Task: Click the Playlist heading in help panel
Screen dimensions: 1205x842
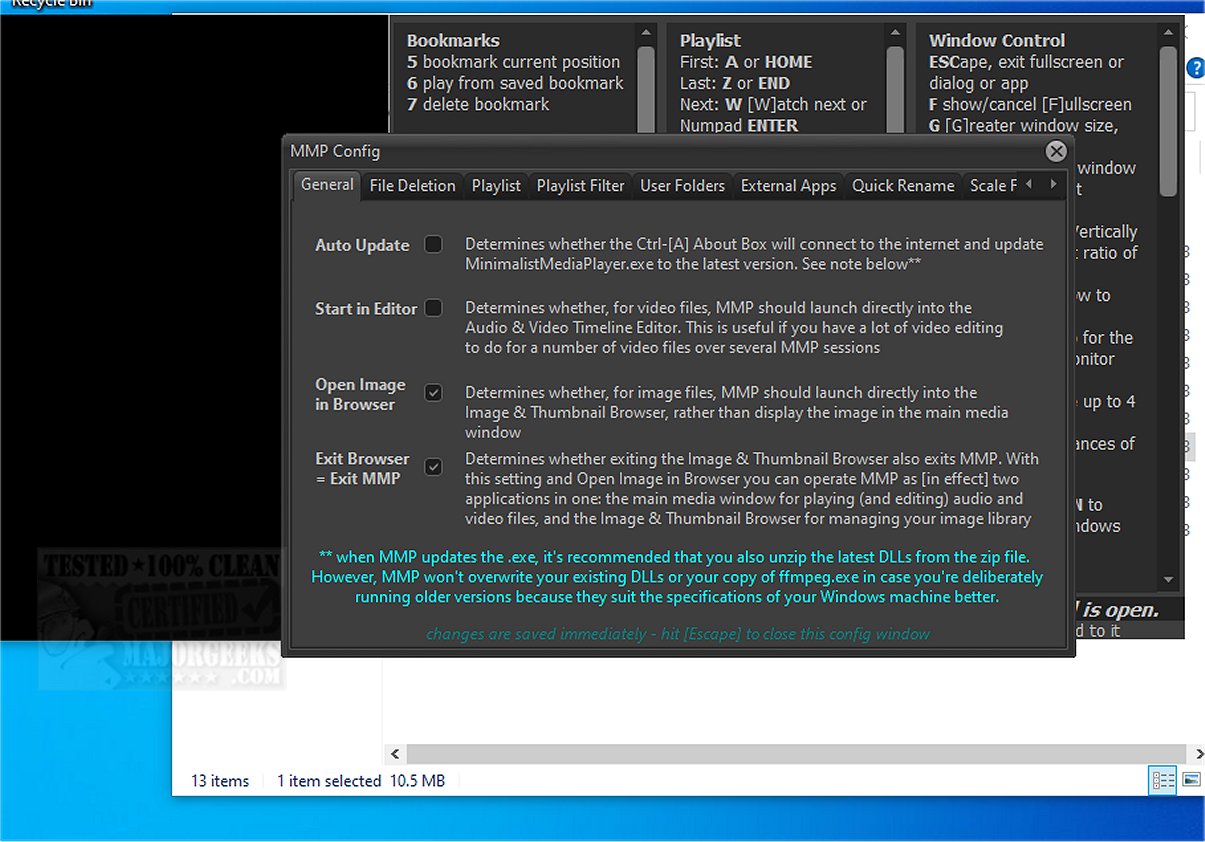Action: point(710,41)
